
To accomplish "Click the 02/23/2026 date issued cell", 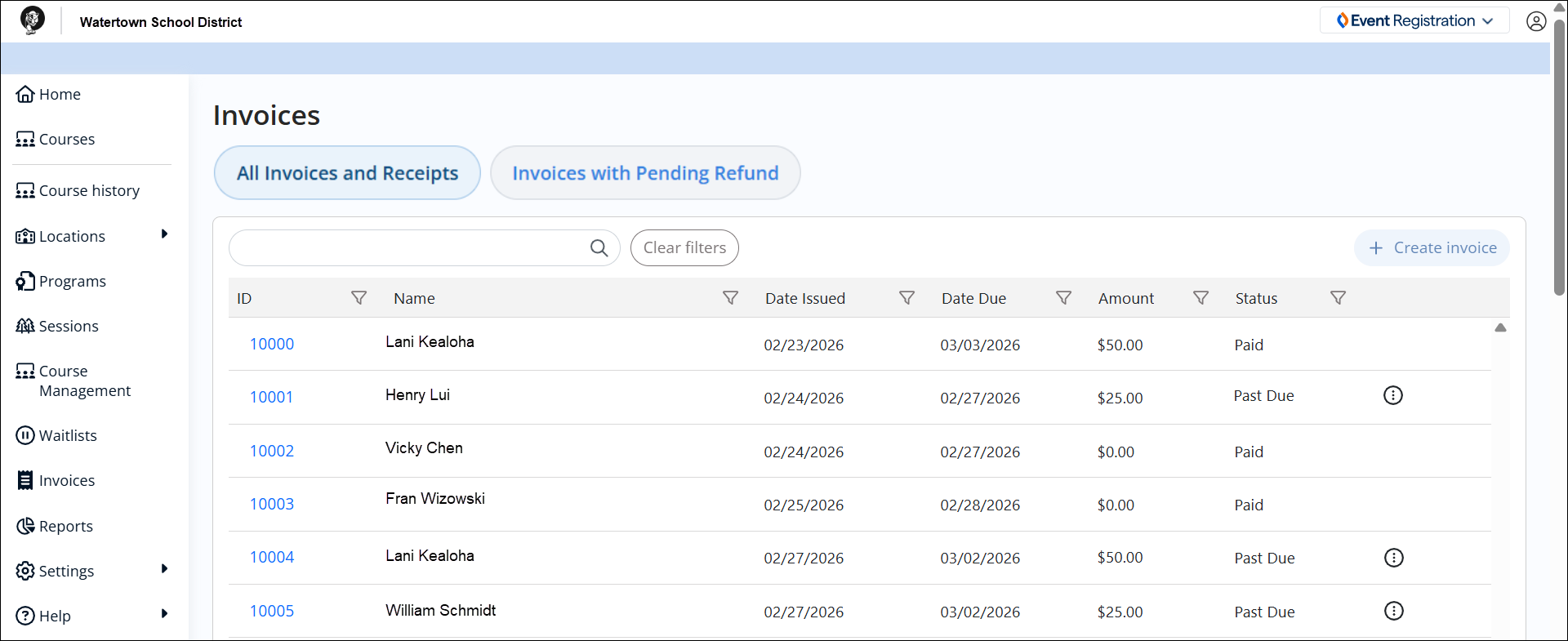I will point(804,345).
